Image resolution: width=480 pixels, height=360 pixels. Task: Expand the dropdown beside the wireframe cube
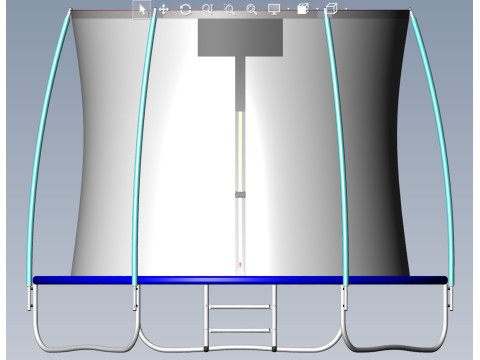[x=346, y=9]
